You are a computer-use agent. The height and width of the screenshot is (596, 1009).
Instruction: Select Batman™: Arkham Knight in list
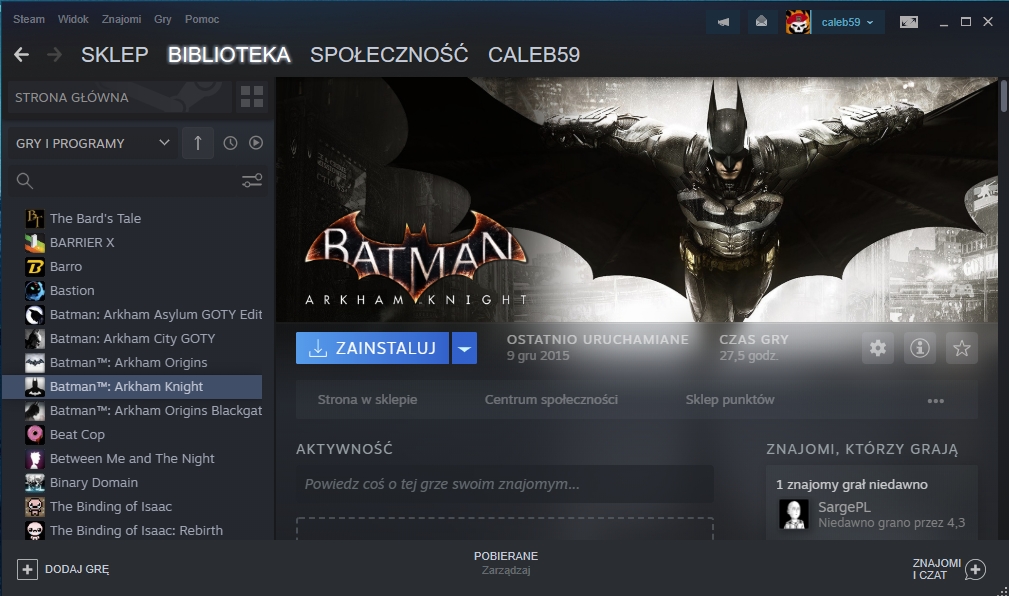(132, 387)
